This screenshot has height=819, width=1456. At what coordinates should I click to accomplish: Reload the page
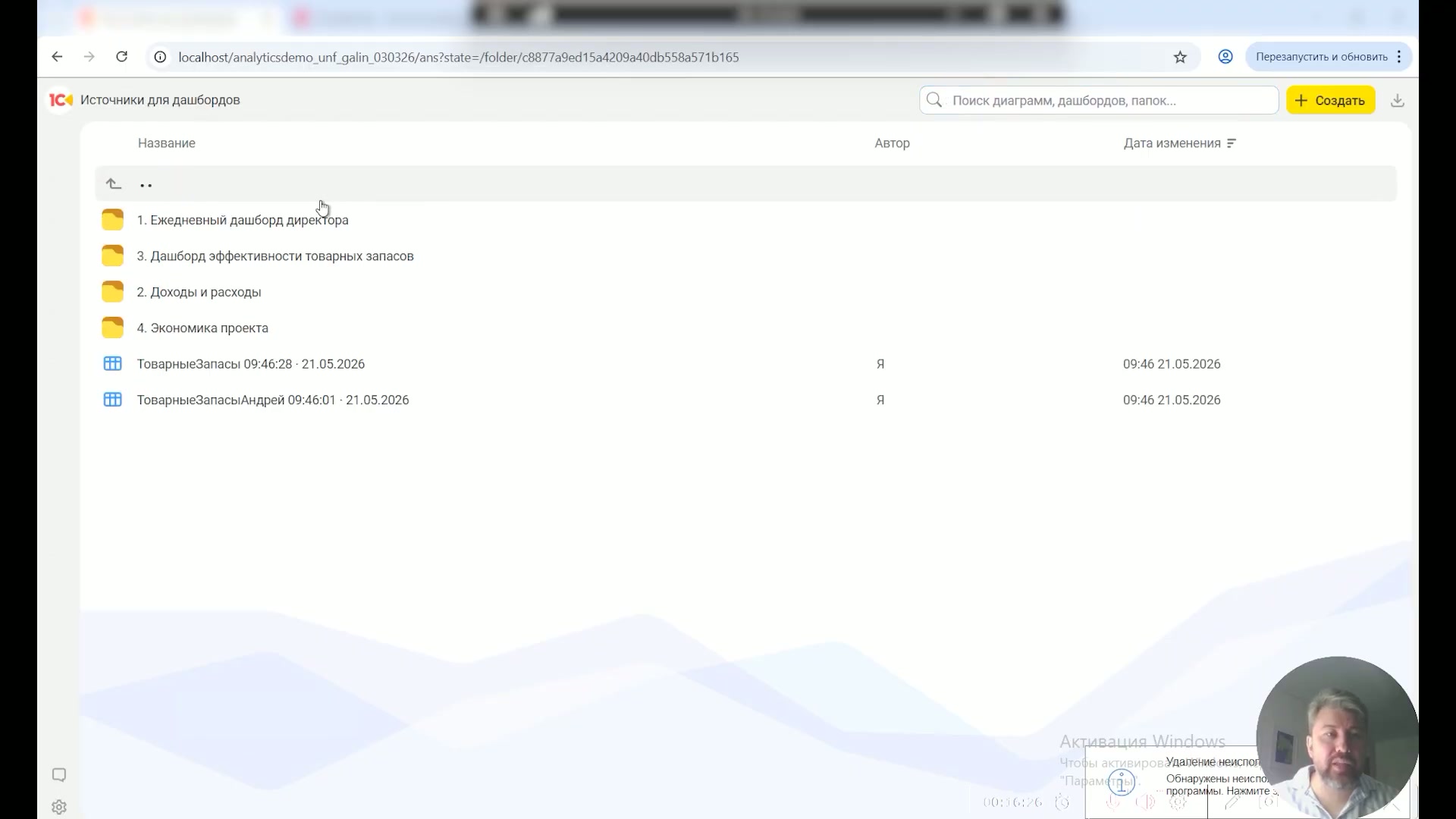pyautogui.click(x=121, y=57)
